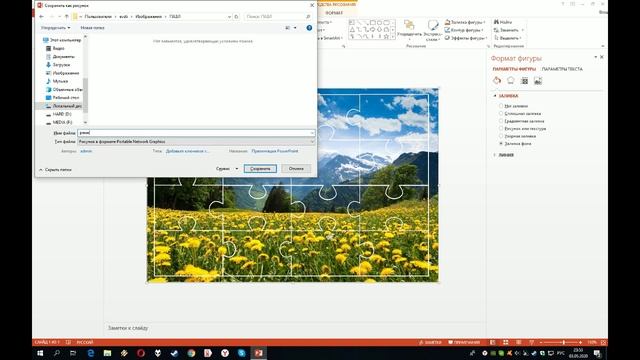Click the Select (Выделить) button in ribbon

508,38
